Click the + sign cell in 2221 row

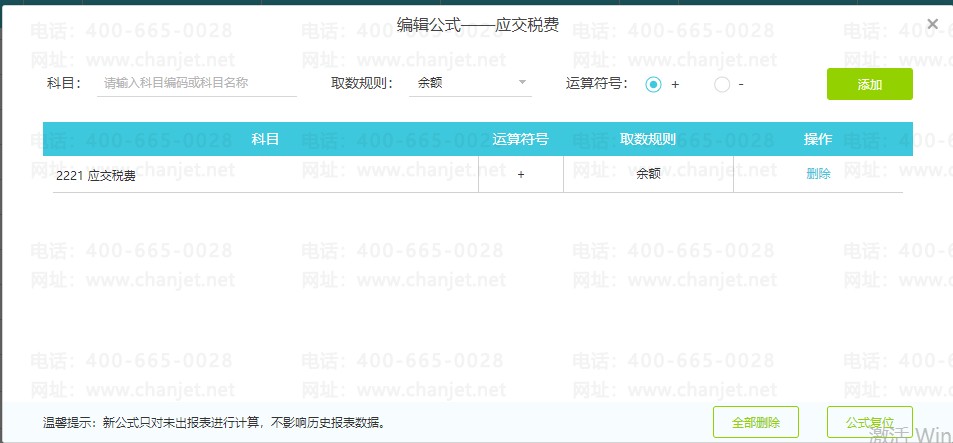tap(521, 174)
